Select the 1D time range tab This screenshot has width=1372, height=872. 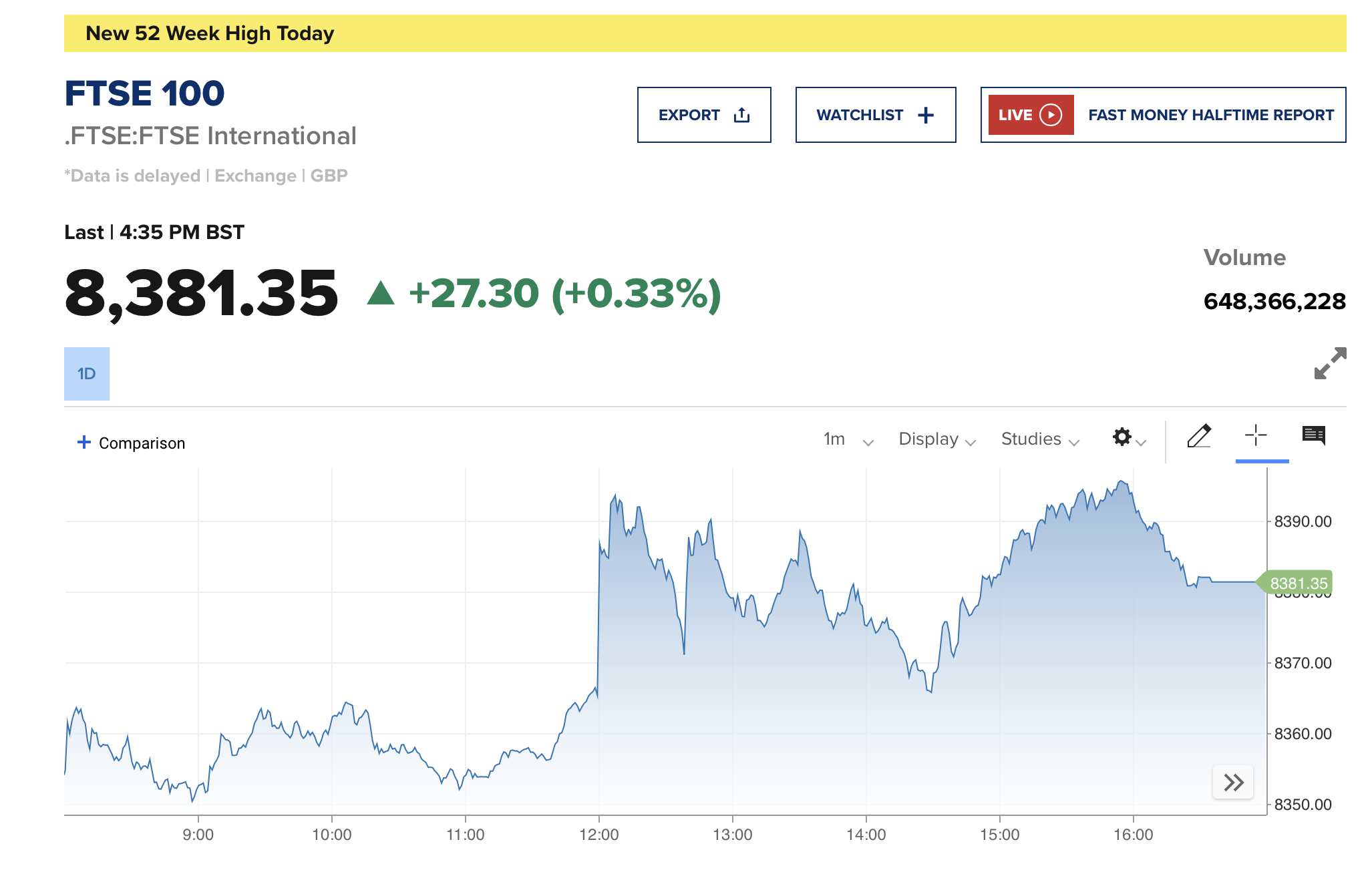click(87, 374)
